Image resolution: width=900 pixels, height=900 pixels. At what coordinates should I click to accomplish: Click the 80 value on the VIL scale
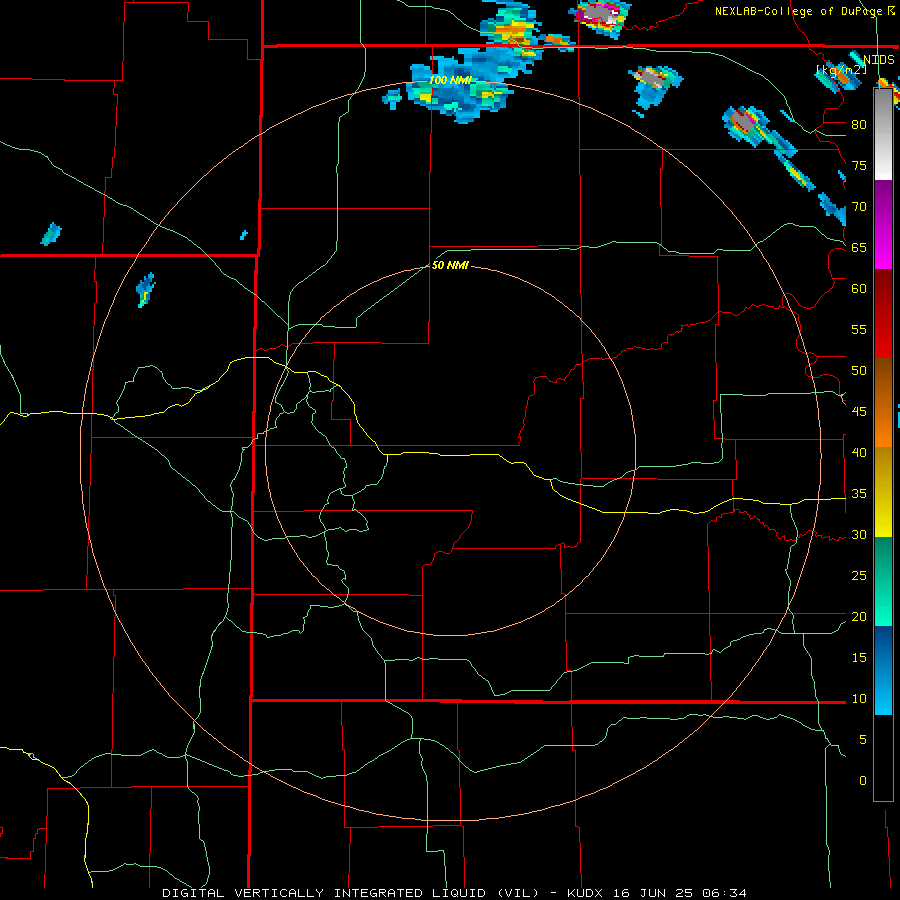pyautogui.click(x=859, y=125)
